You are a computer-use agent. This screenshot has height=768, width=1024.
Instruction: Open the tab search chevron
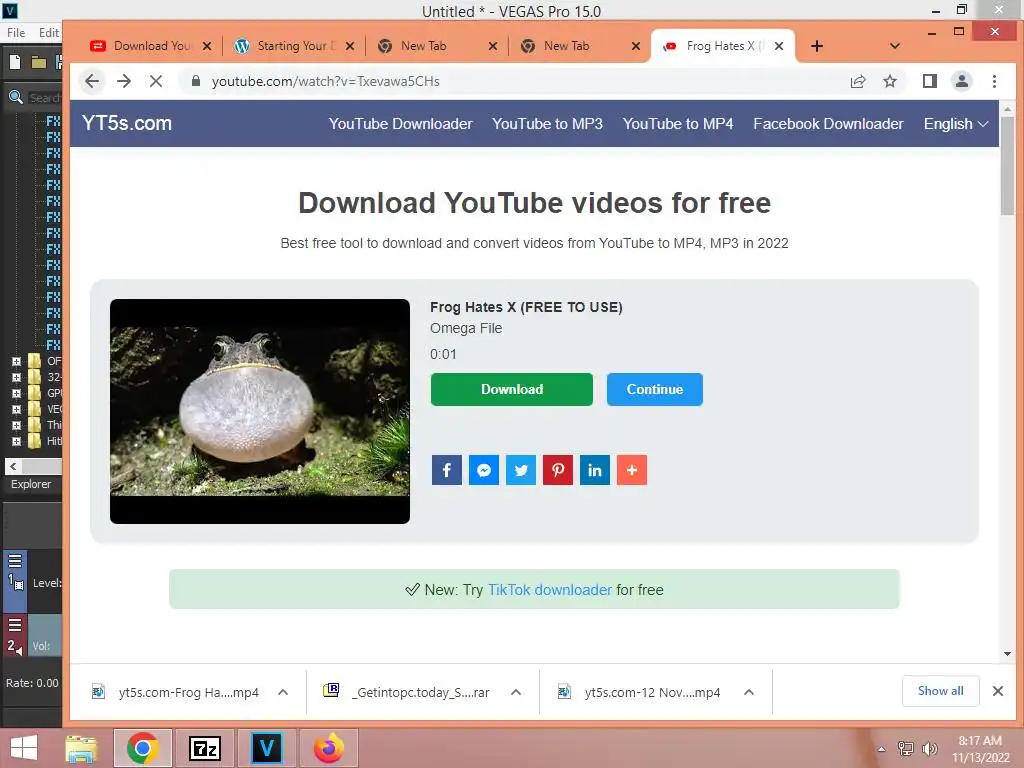pos(895,46)
